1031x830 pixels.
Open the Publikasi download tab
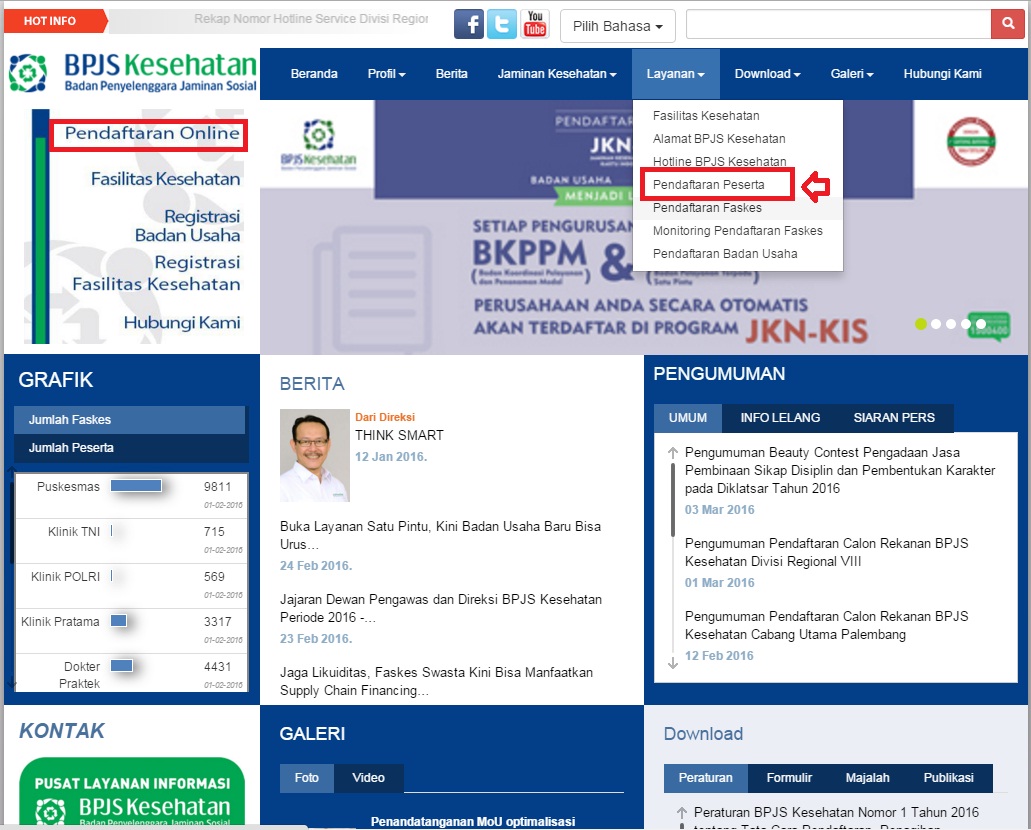coord(948,778)
